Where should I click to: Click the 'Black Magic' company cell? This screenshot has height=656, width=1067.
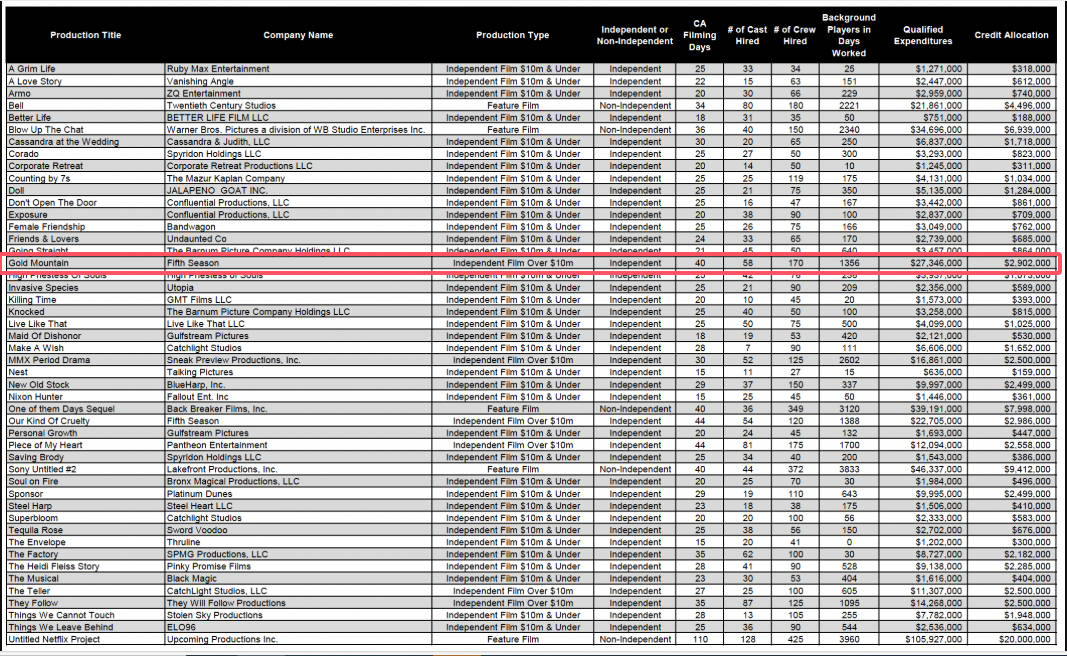pyautogui.click(x=298, y=578)
